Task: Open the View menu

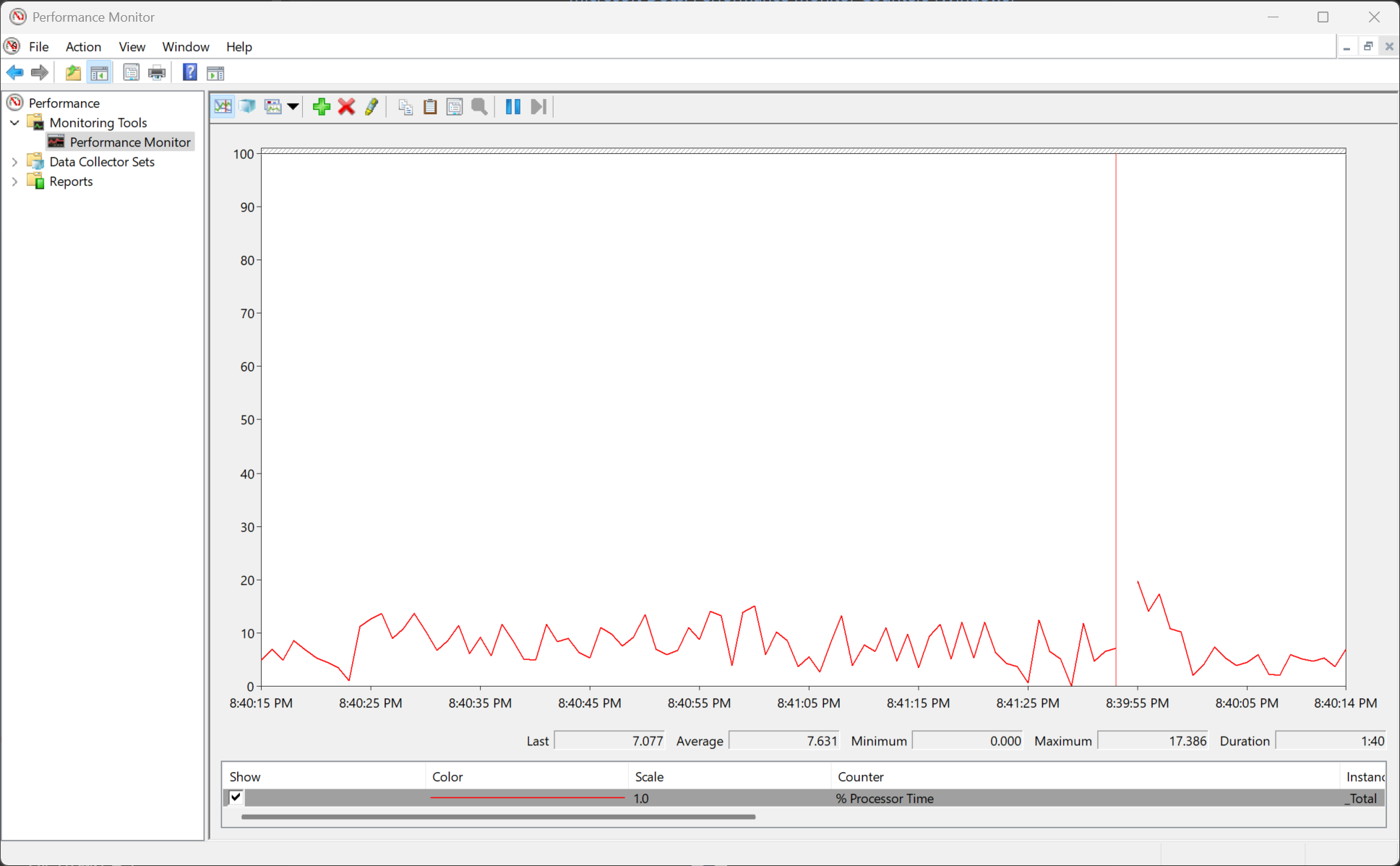Action: [132, 47]
